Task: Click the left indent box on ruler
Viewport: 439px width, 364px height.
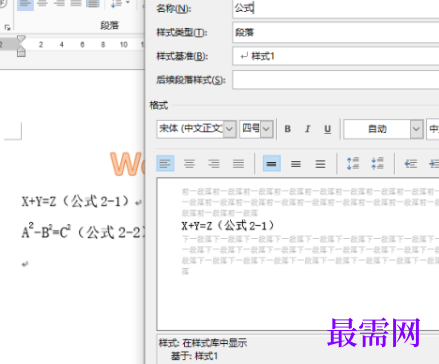Action: click(21, 53)
